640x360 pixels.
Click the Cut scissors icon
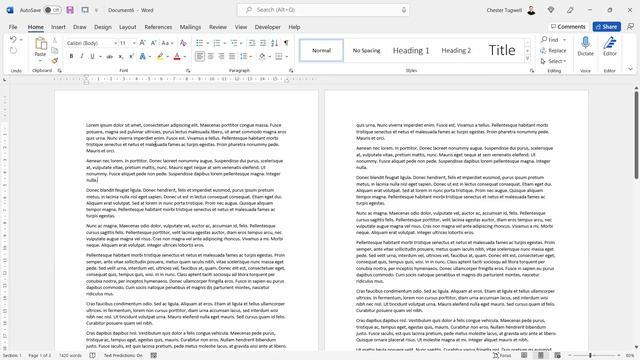[55, 40]
